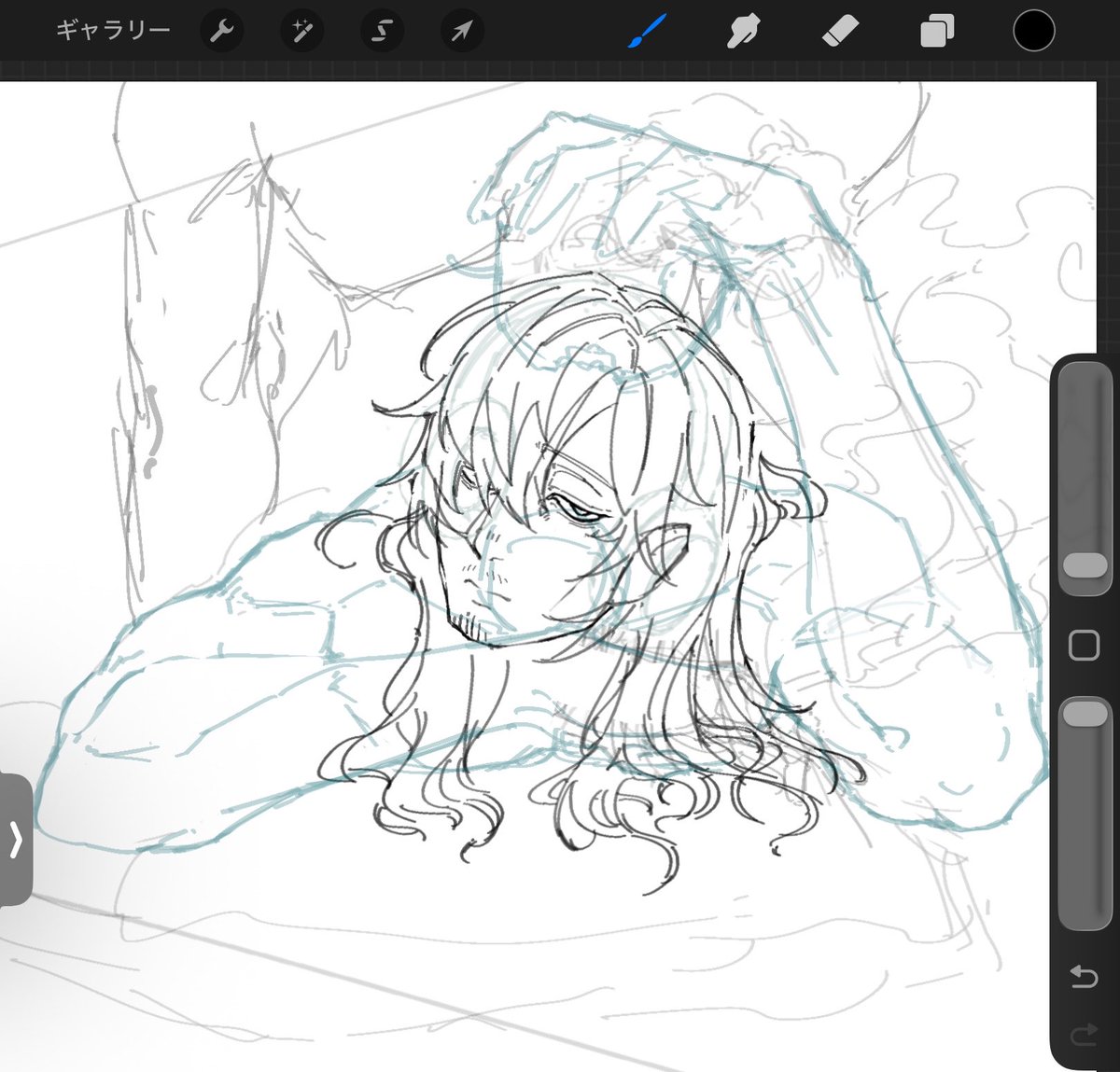Viewport: 1120px width, 1072px height.
Task: Click the brush size slider handle
Action: click(x=1085, y=566)
